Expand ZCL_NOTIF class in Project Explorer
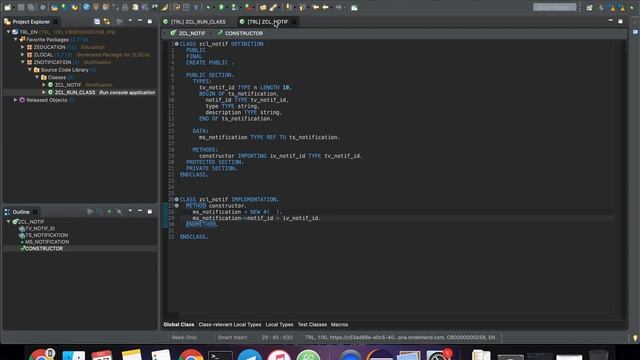The width and height of the screenshot is (640, 360). (x=44, y=85)
